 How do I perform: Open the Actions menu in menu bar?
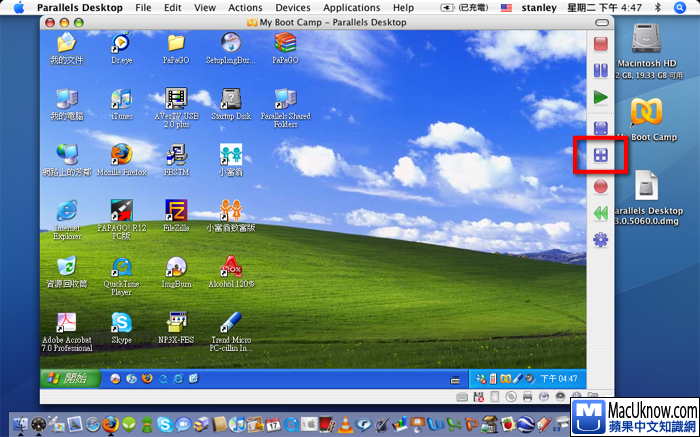pos(245,7)
